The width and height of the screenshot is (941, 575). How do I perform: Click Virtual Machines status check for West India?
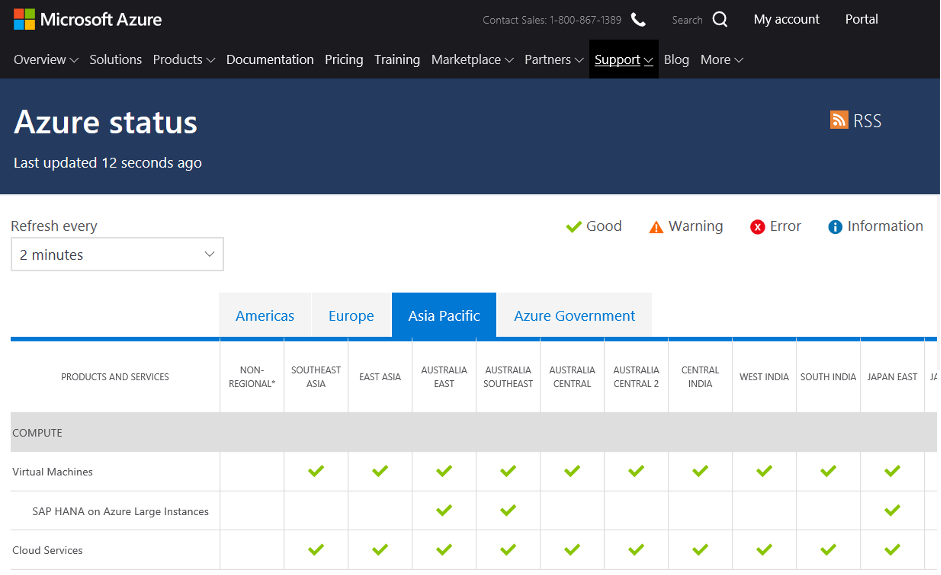(764, 471)
